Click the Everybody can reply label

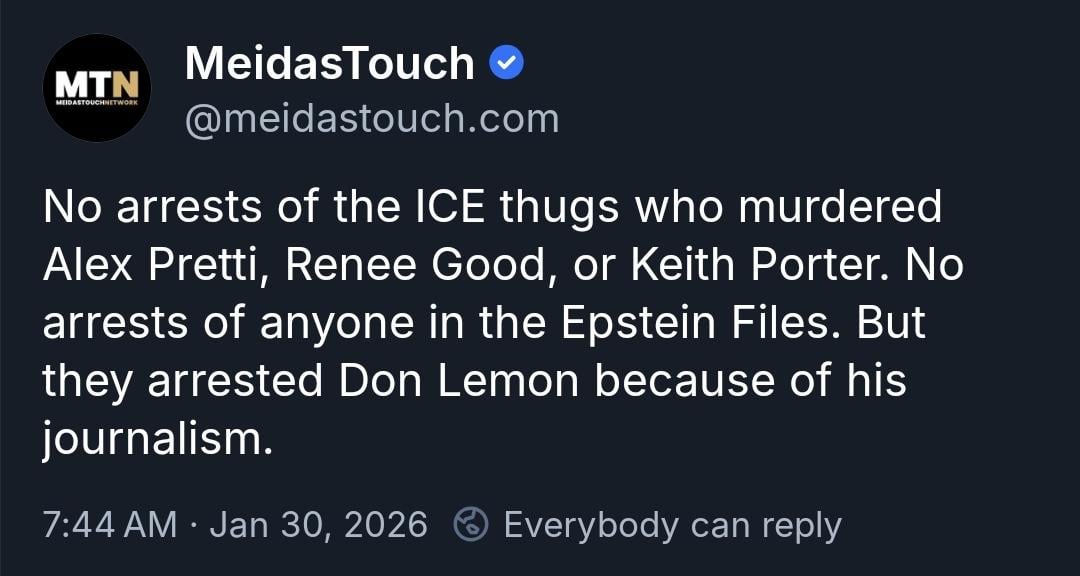click(x=672, y=525)
